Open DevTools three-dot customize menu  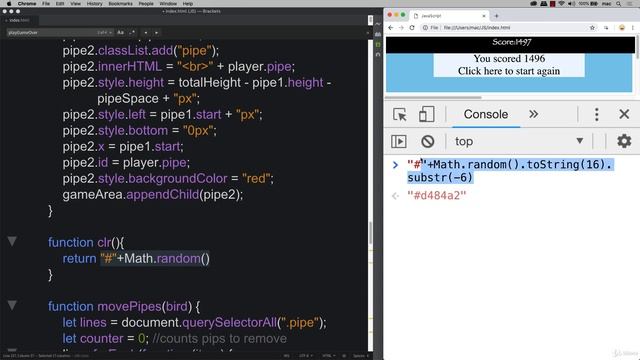(x=596, y=114)
